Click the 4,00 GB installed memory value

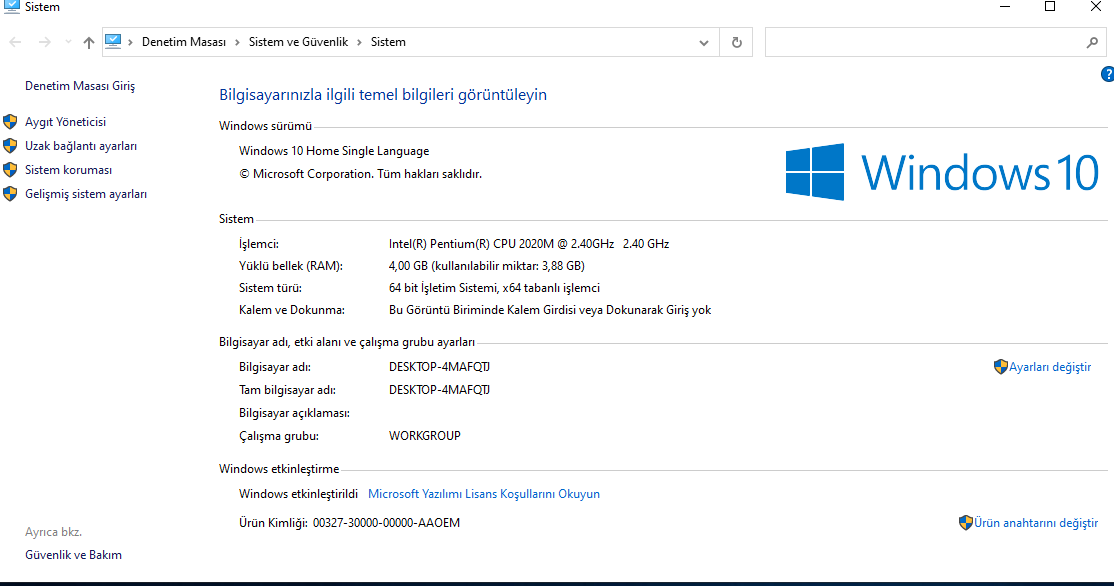click(x=487, y=266)
